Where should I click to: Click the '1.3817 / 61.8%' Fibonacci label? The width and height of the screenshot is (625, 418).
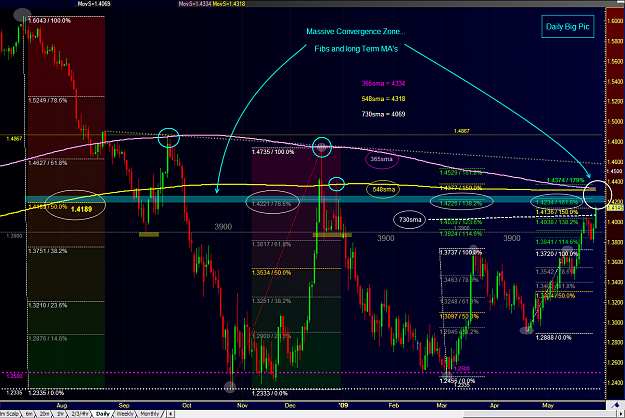(271, 245)
